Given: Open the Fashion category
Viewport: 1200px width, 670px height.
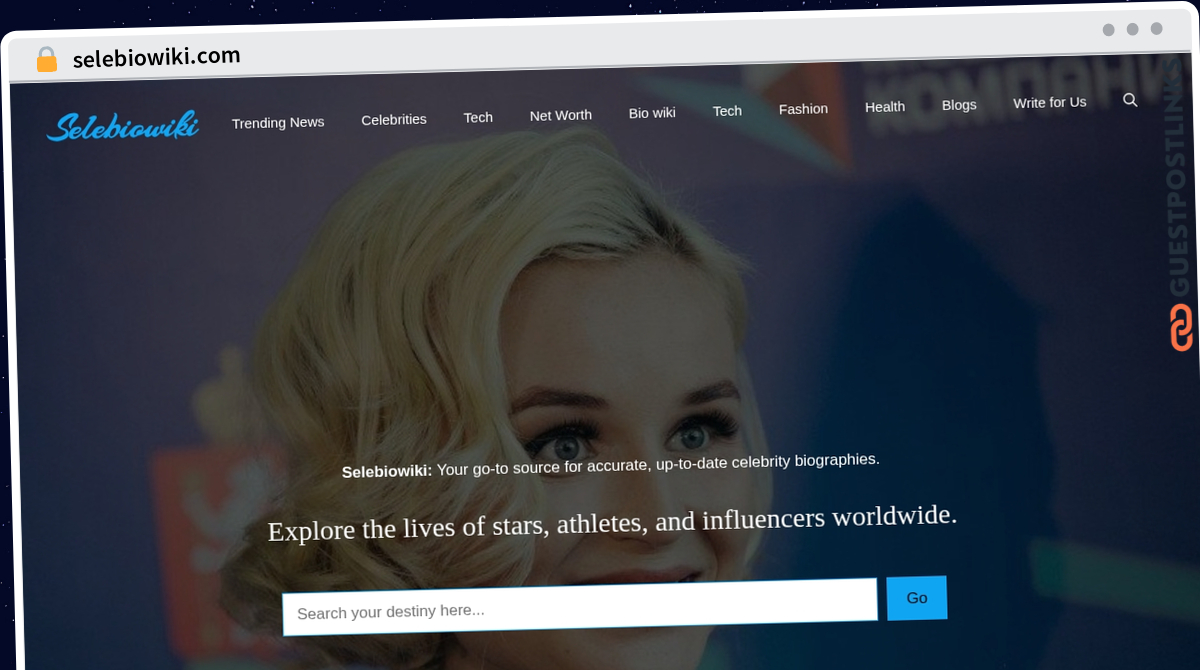Looking at the screenshot, I should 803,109.
